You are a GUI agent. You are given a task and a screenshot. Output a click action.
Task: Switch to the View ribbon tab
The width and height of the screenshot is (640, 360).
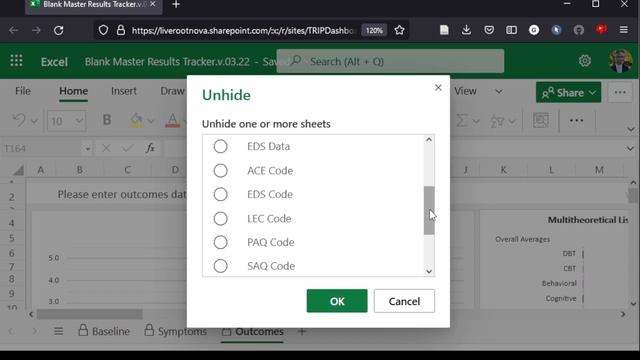[465, 91]
